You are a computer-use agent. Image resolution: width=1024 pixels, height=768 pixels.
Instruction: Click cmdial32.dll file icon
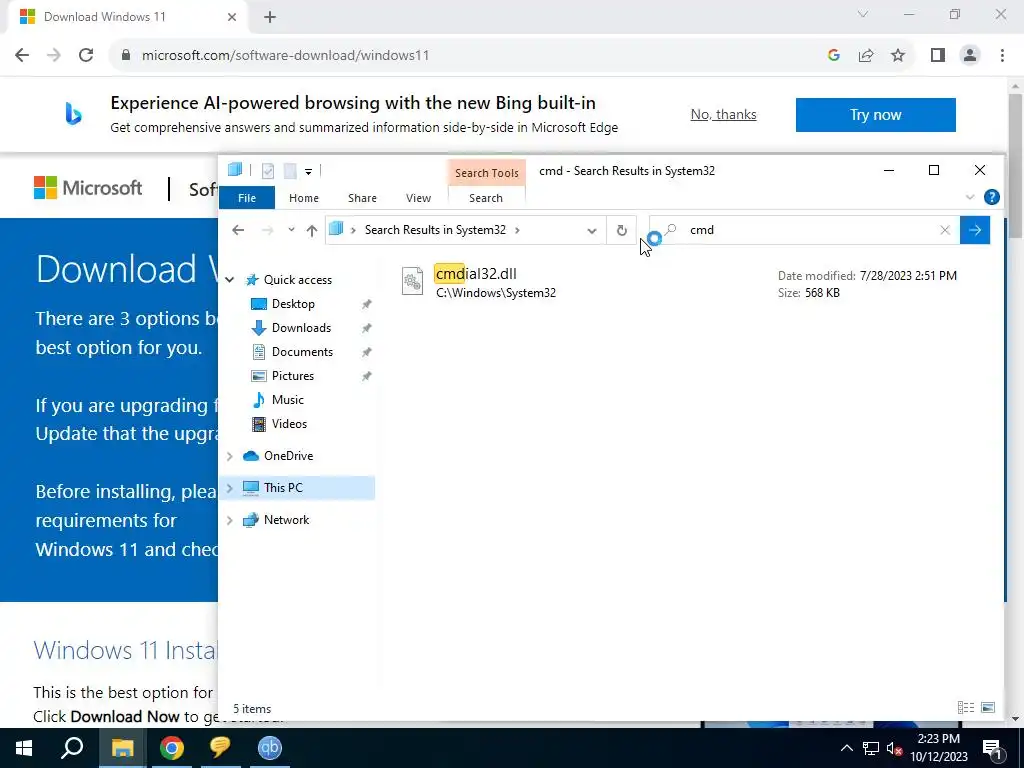(x=412, y=281)
